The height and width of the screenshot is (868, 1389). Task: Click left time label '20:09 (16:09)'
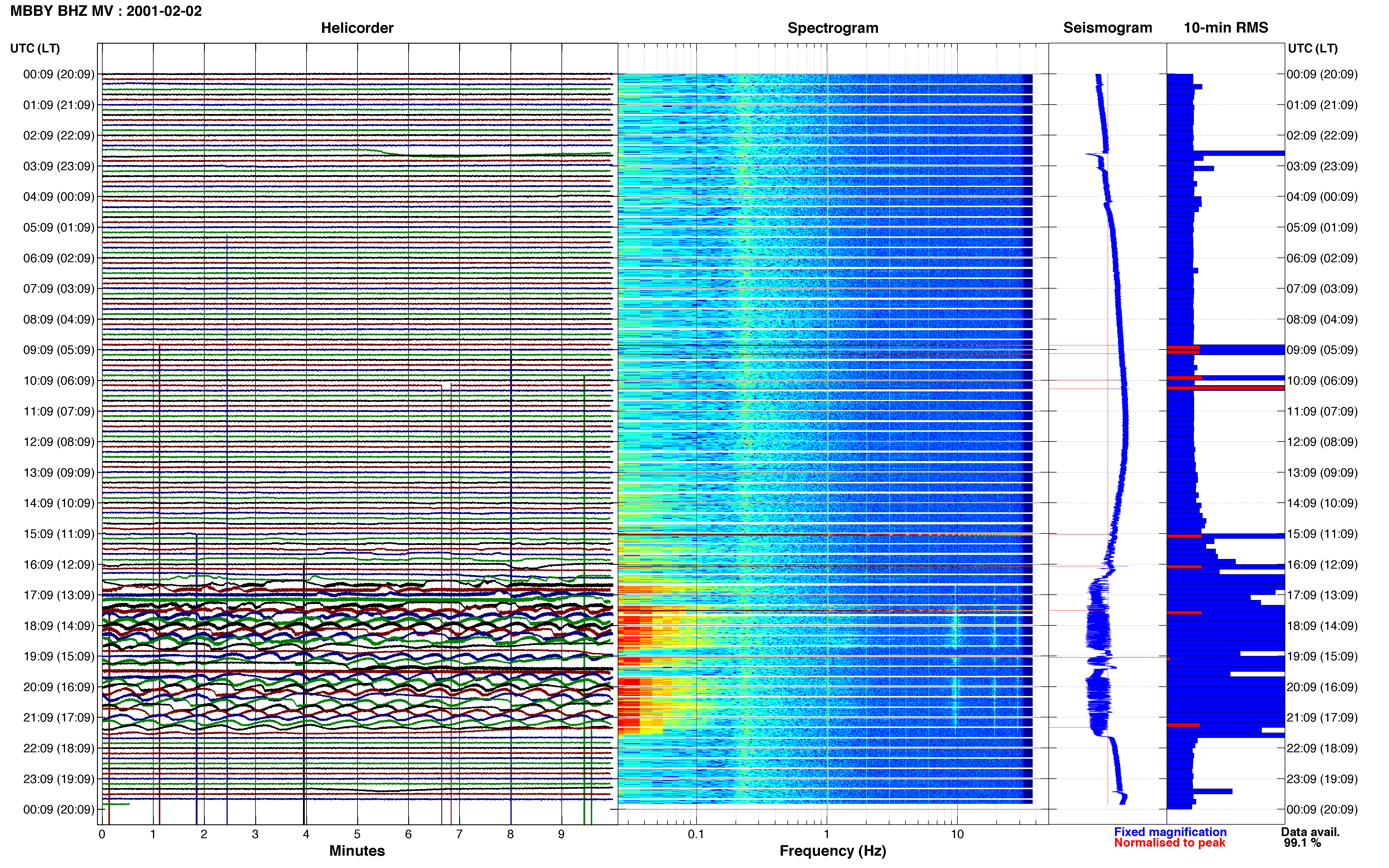pyautogui.click(x=59, y=687)
